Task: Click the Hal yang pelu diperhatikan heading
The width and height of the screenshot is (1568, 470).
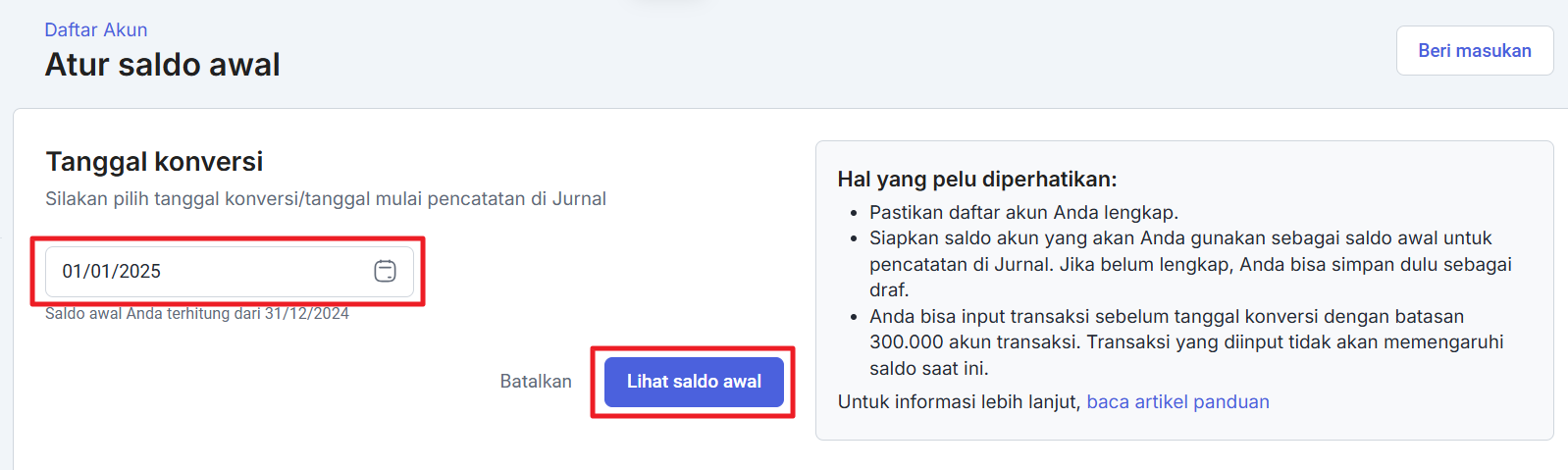Action: (977, 179)
